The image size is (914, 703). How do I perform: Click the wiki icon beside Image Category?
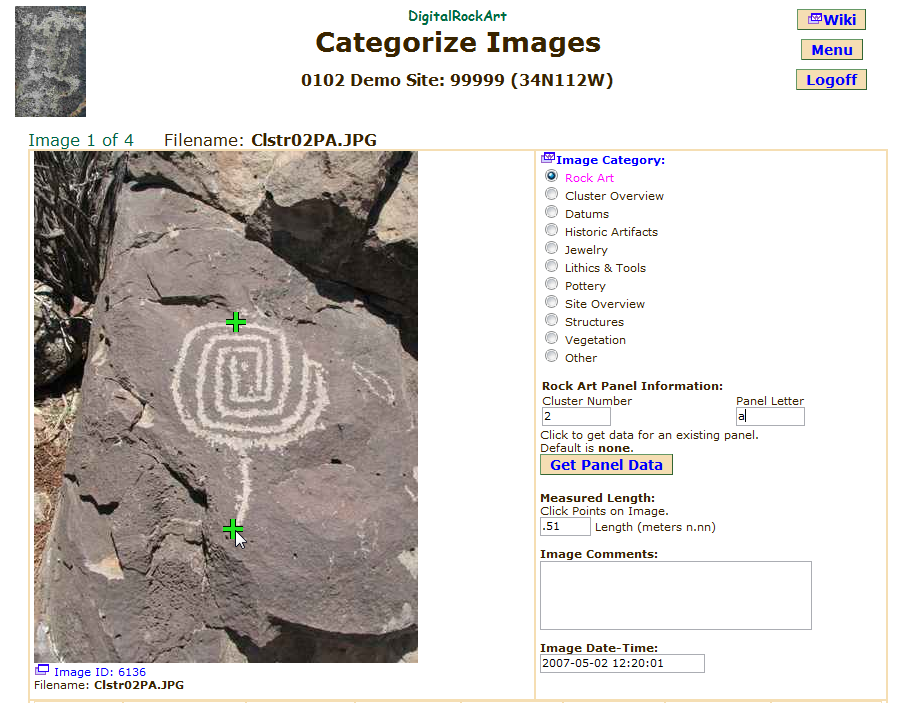point(548,158)
